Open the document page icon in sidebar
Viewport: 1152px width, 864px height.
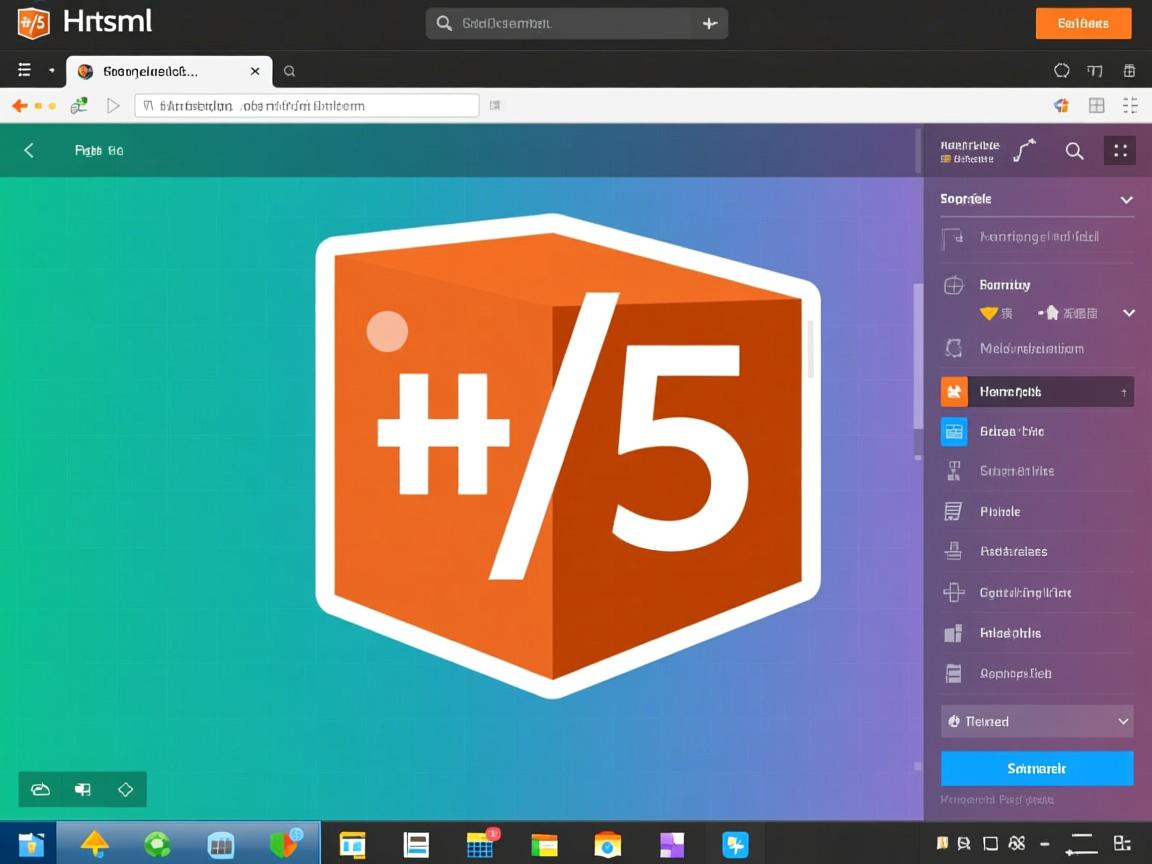tap(952, 511)
